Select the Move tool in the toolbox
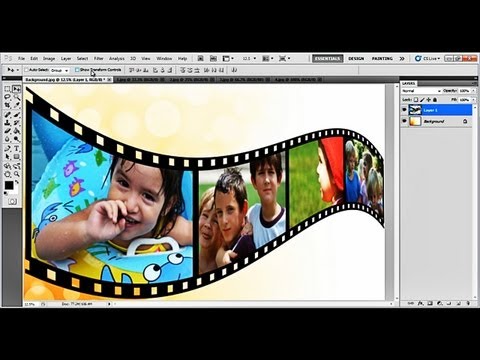 [x=16, y=89]
